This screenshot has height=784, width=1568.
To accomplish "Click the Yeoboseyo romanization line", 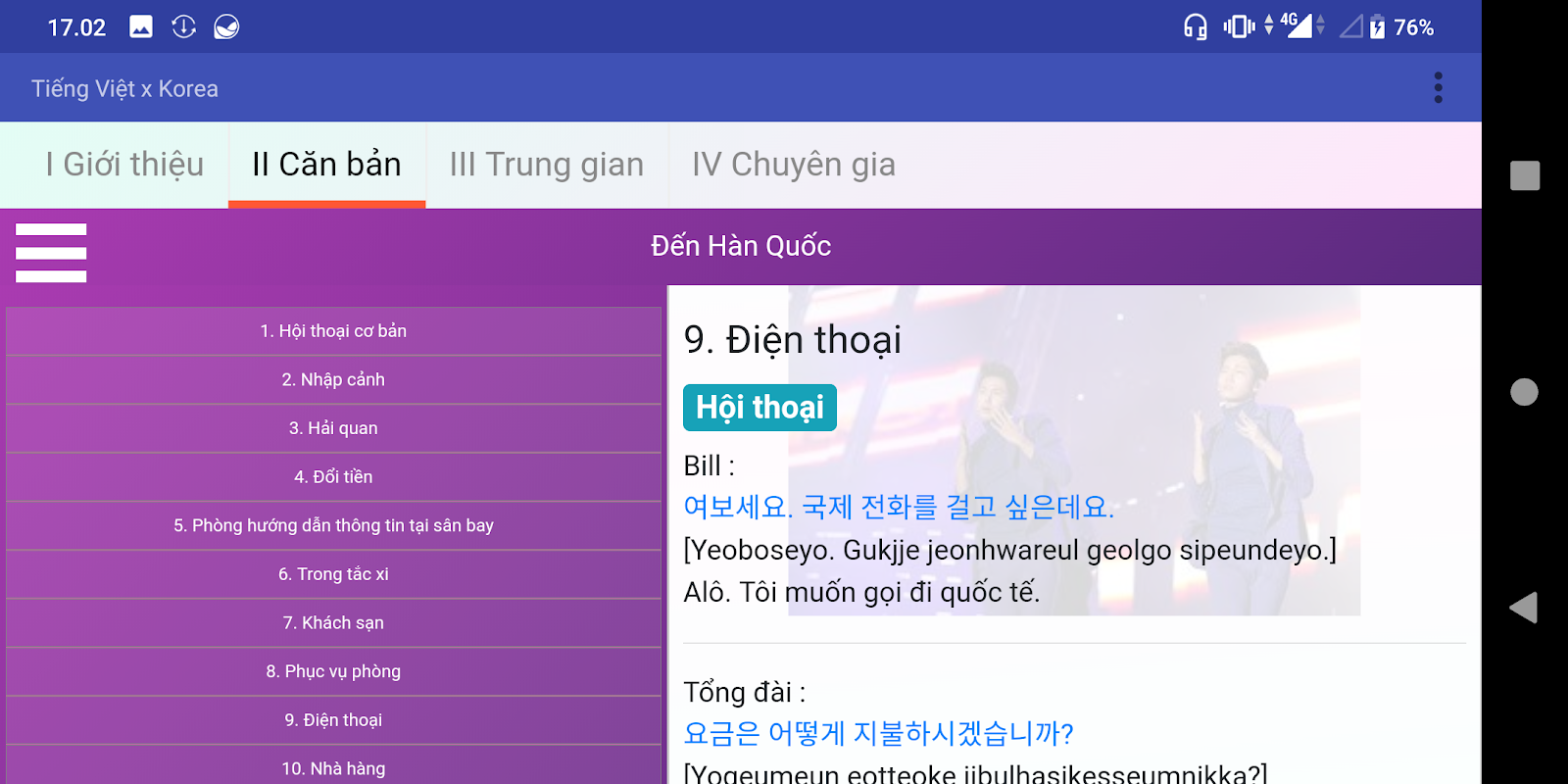I will click(1009, 550).
